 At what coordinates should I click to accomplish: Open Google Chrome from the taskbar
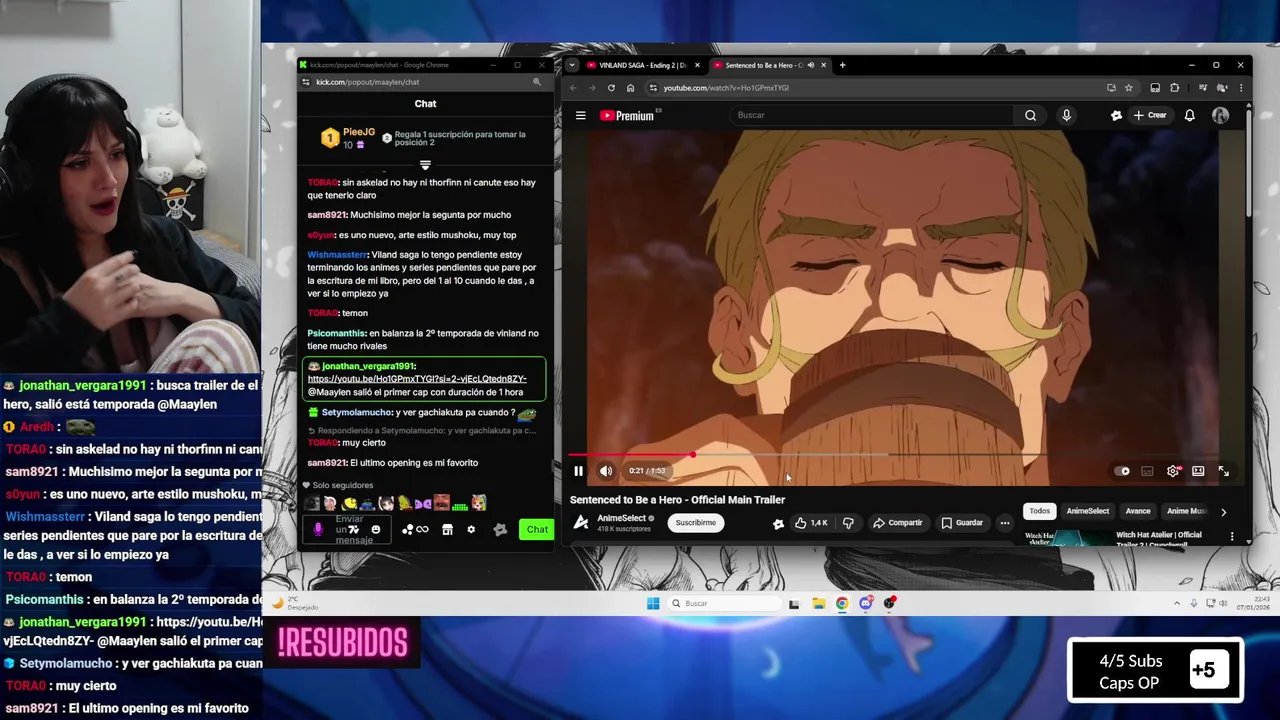tap(842, 603)
